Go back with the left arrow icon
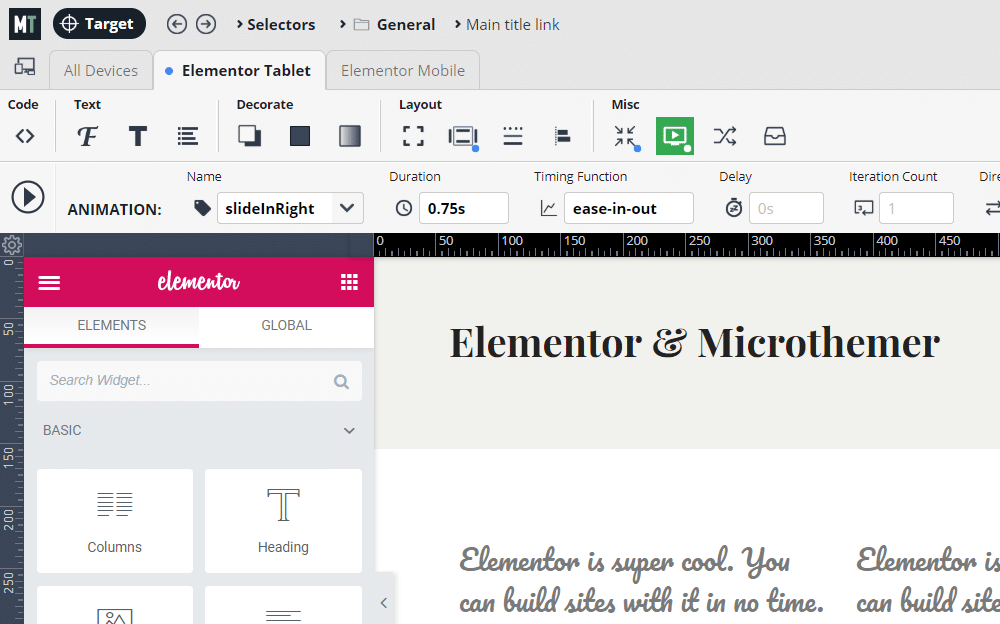Image resolution: width=1000 pixels, height=624 pixels. click(177, 24)
